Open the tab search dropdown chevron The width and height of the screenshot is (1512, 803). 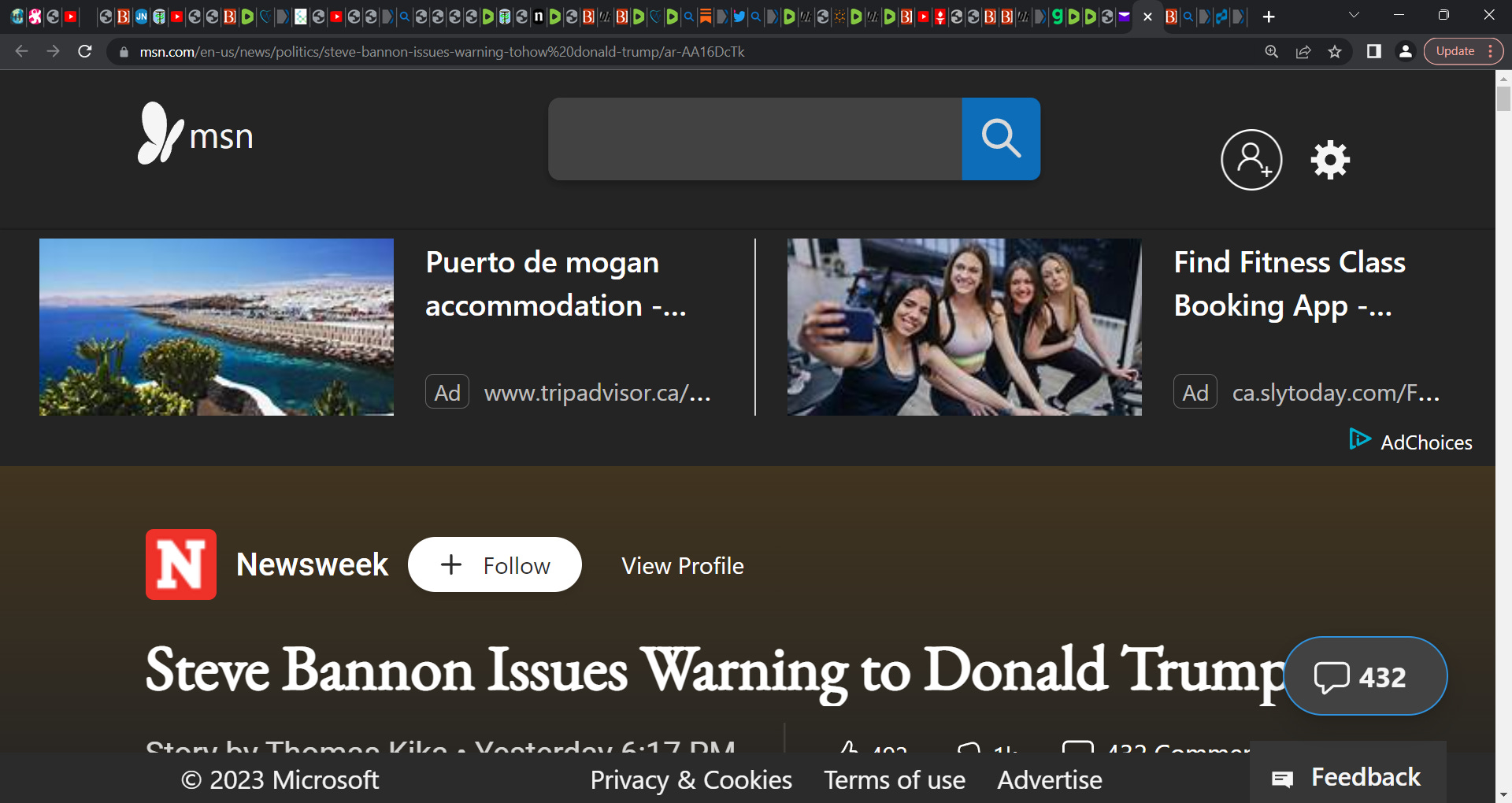coord(1354,15)
